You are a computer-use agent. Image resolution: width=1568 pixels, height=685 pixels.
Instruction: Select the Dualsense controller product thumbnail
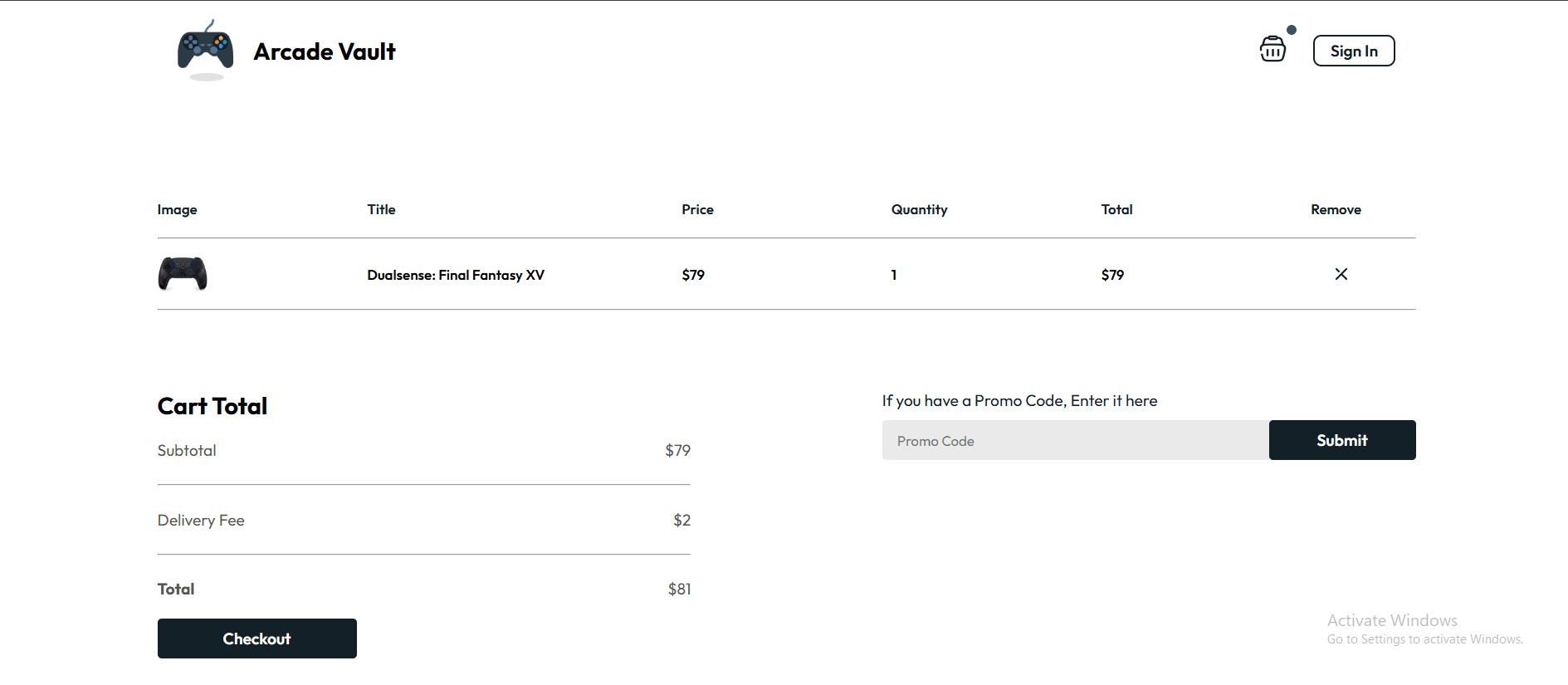183,274
